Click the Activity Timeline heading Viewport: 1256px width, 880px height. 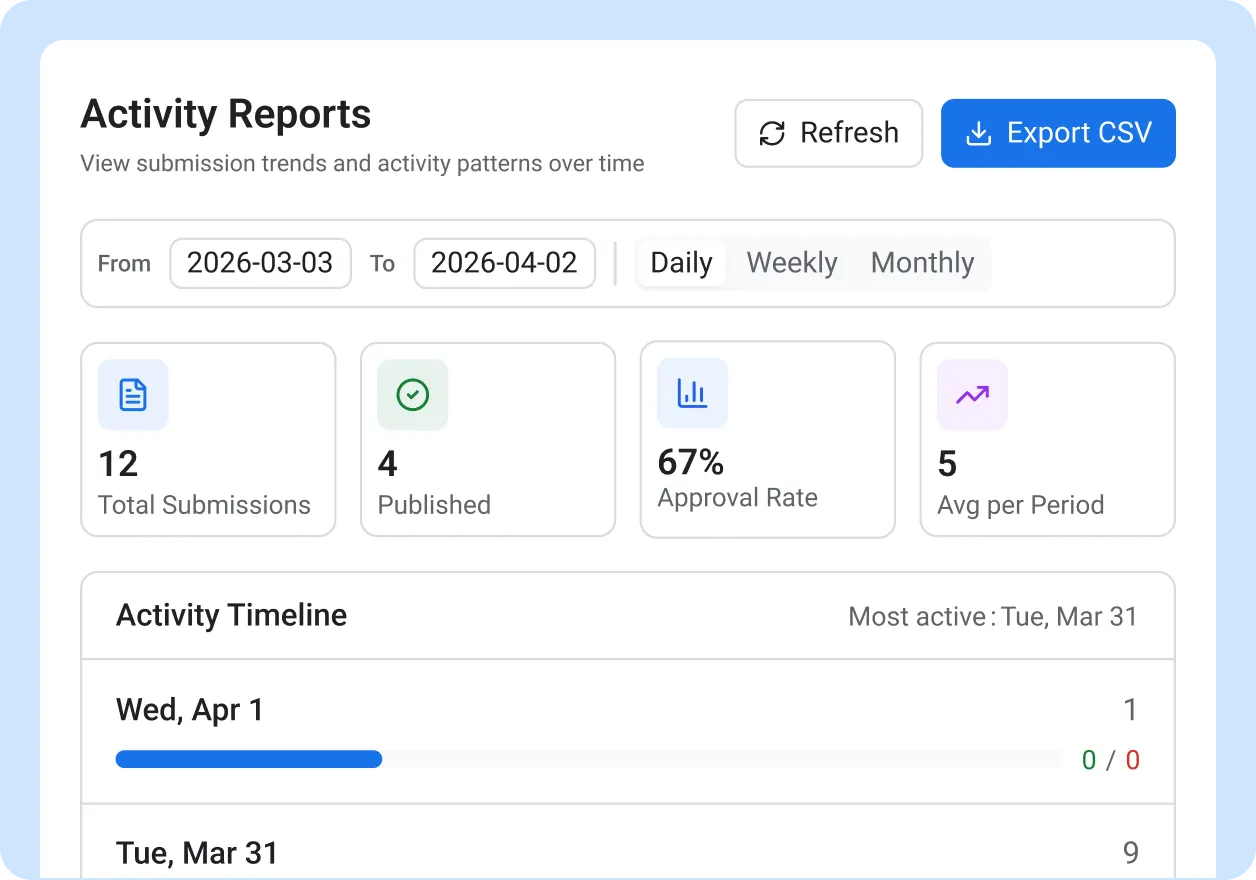[232, 615]
